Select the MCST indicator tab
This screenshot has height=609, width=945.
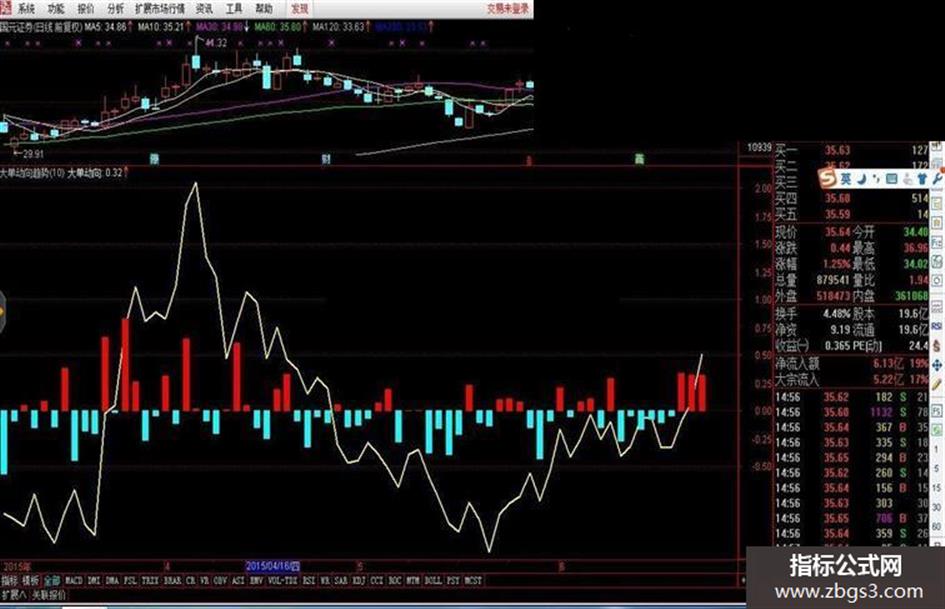click(x=473, y=581)
